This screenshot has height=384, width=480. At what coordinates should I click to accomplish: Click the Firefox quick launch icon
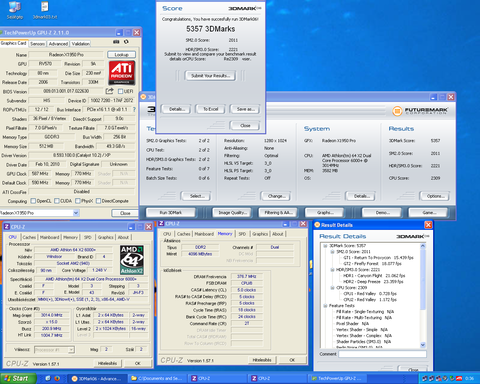tap(57, 378)
